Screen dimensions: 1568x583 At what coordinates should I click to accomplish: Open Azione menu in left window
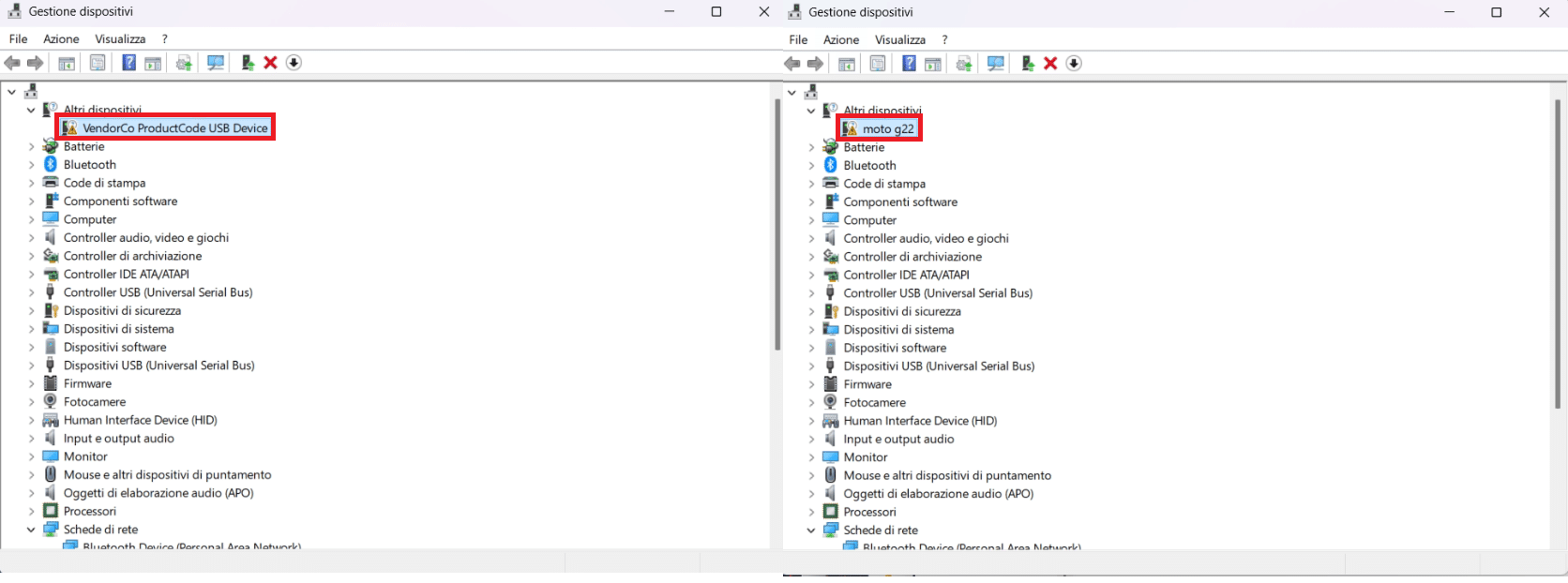[x=61, y=39]
